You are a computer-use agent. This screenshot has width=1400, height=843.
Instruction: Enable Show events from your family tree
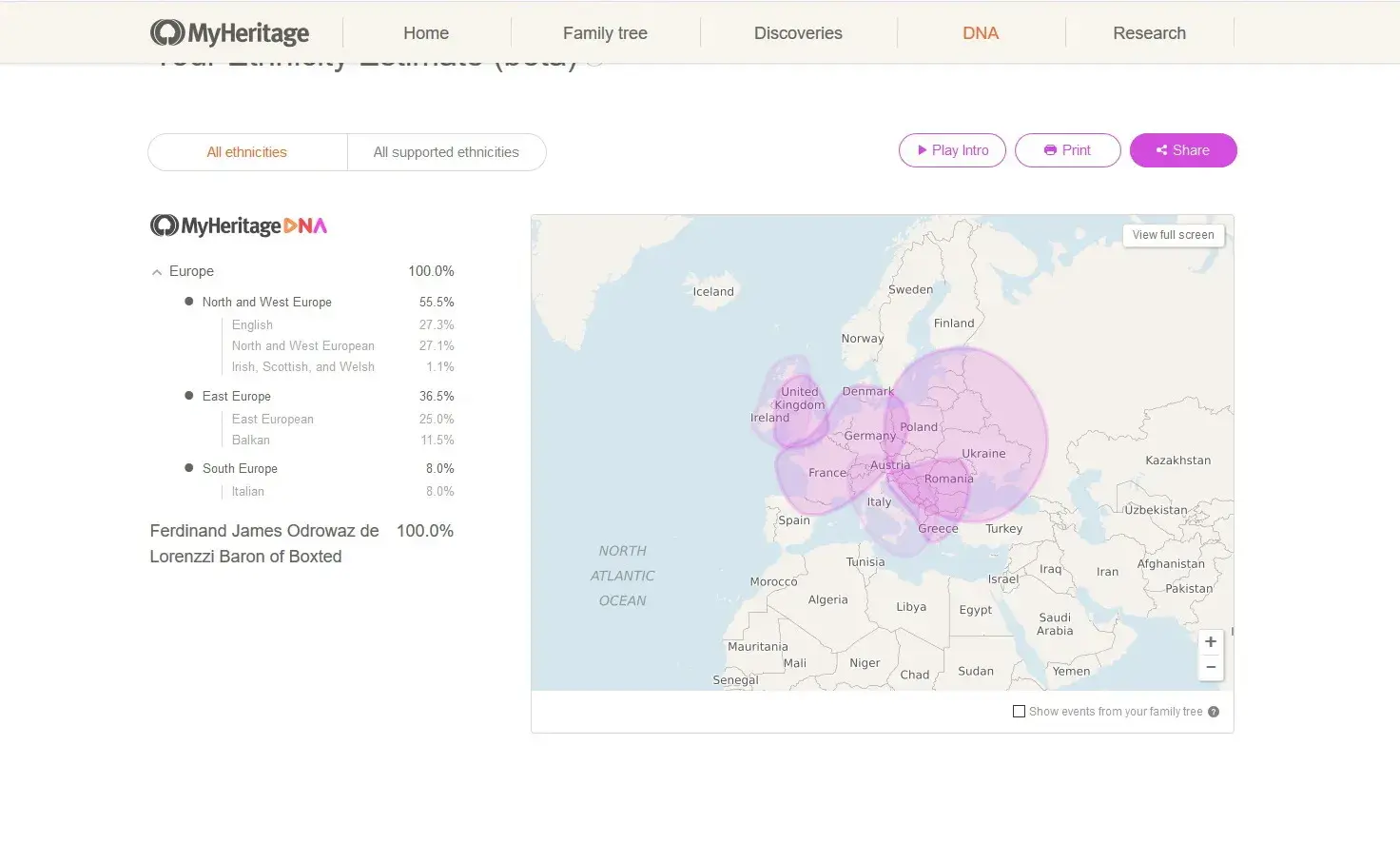[1020, 712]
